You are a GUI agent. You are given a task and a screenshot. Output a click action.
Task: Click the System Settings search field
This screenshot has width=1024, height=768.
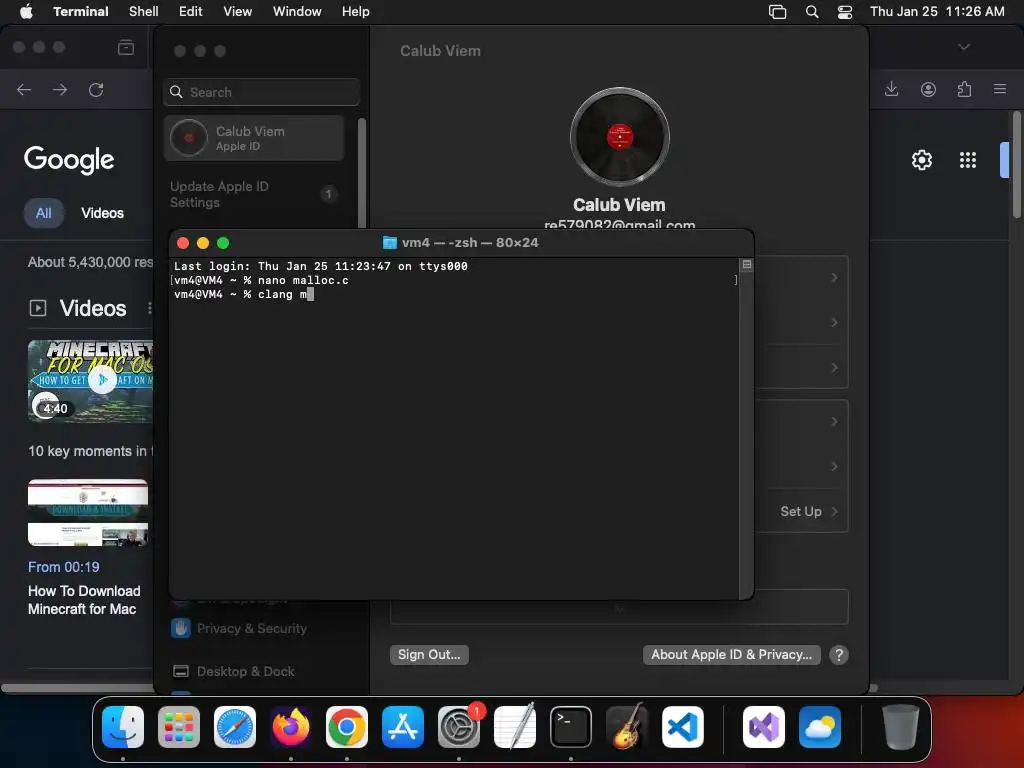tap(261, 92)
